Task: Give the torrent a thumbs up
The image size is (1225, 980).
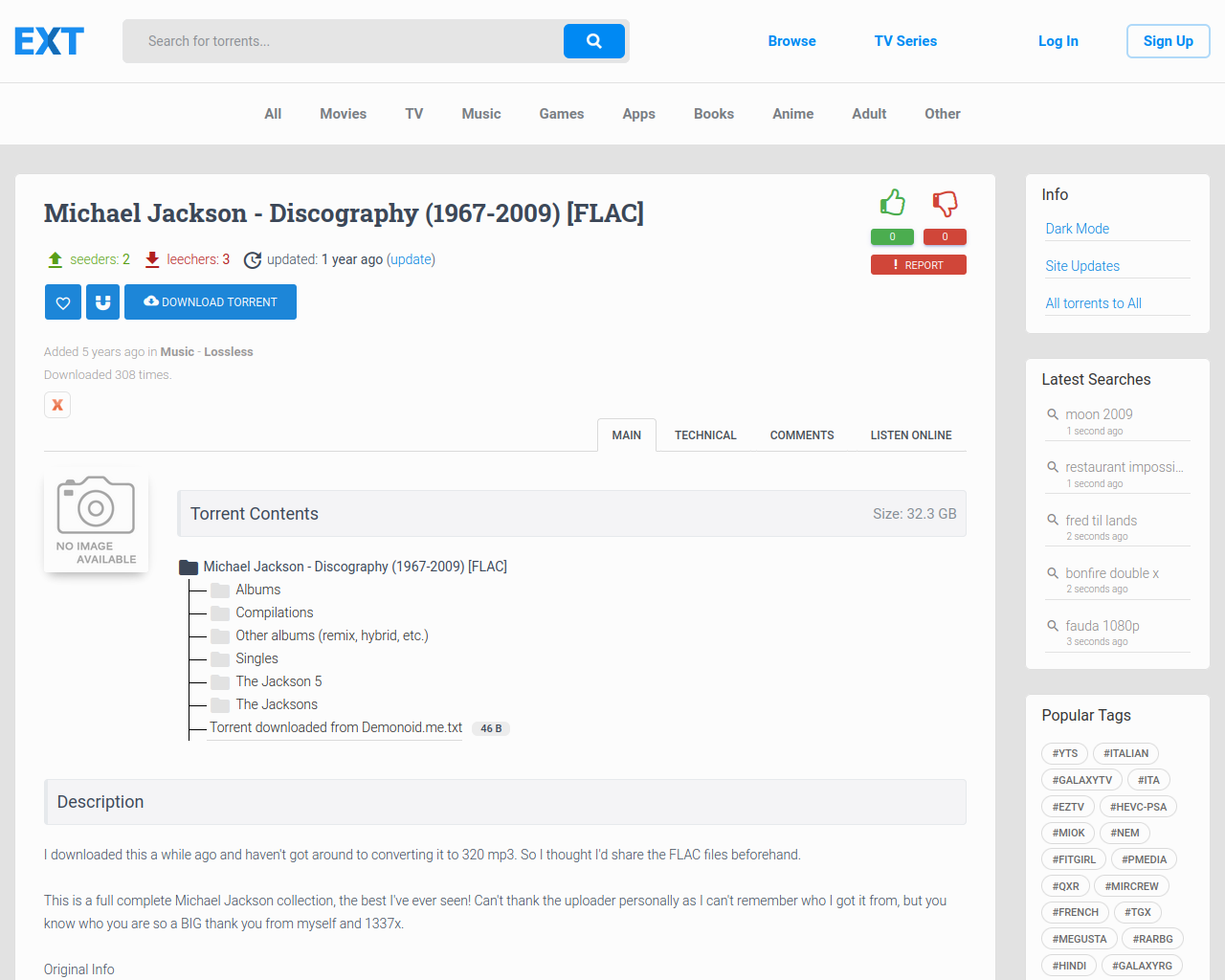Action: coord(892,203)
